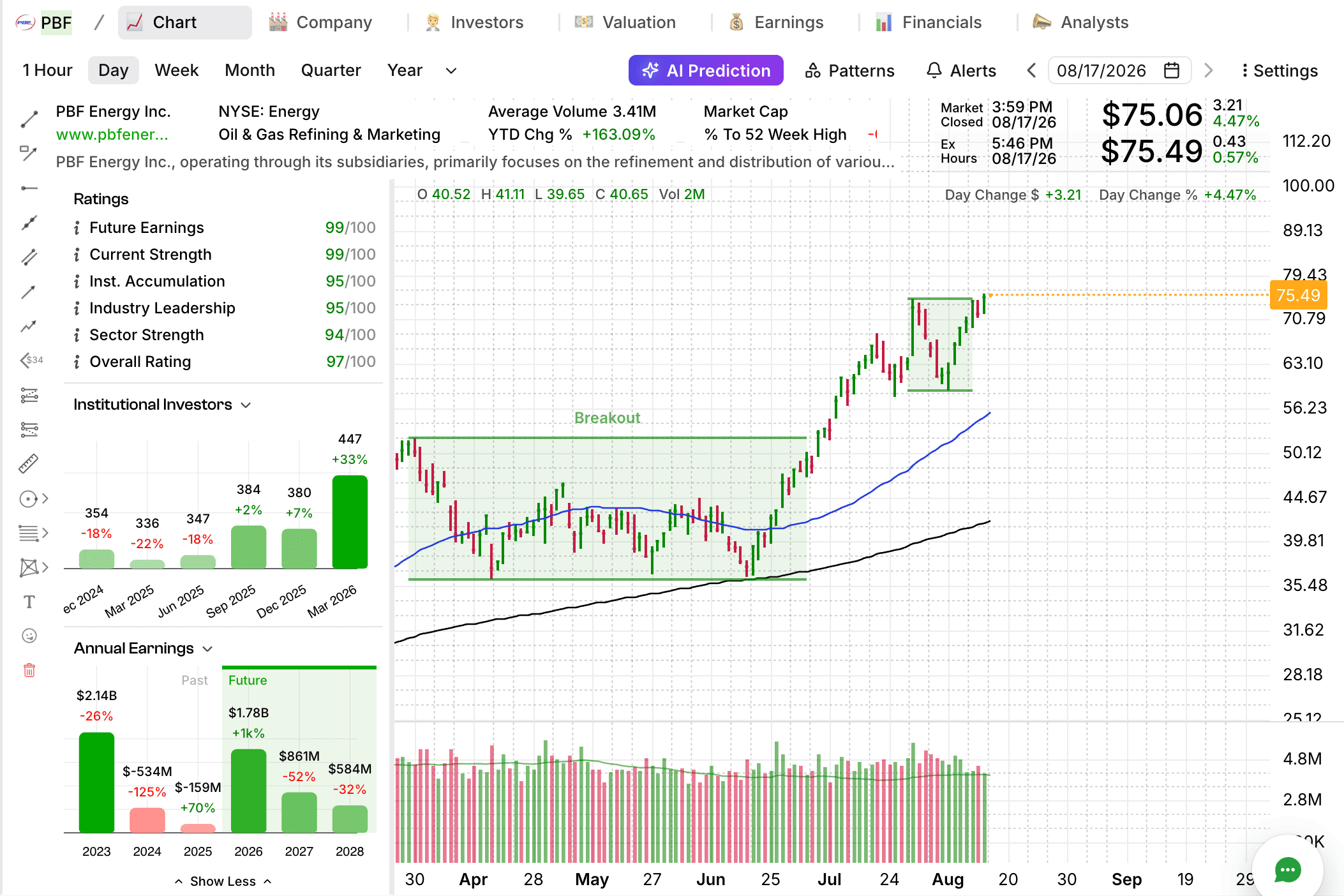Open the chat support bubble

(x=1288, y=870)
